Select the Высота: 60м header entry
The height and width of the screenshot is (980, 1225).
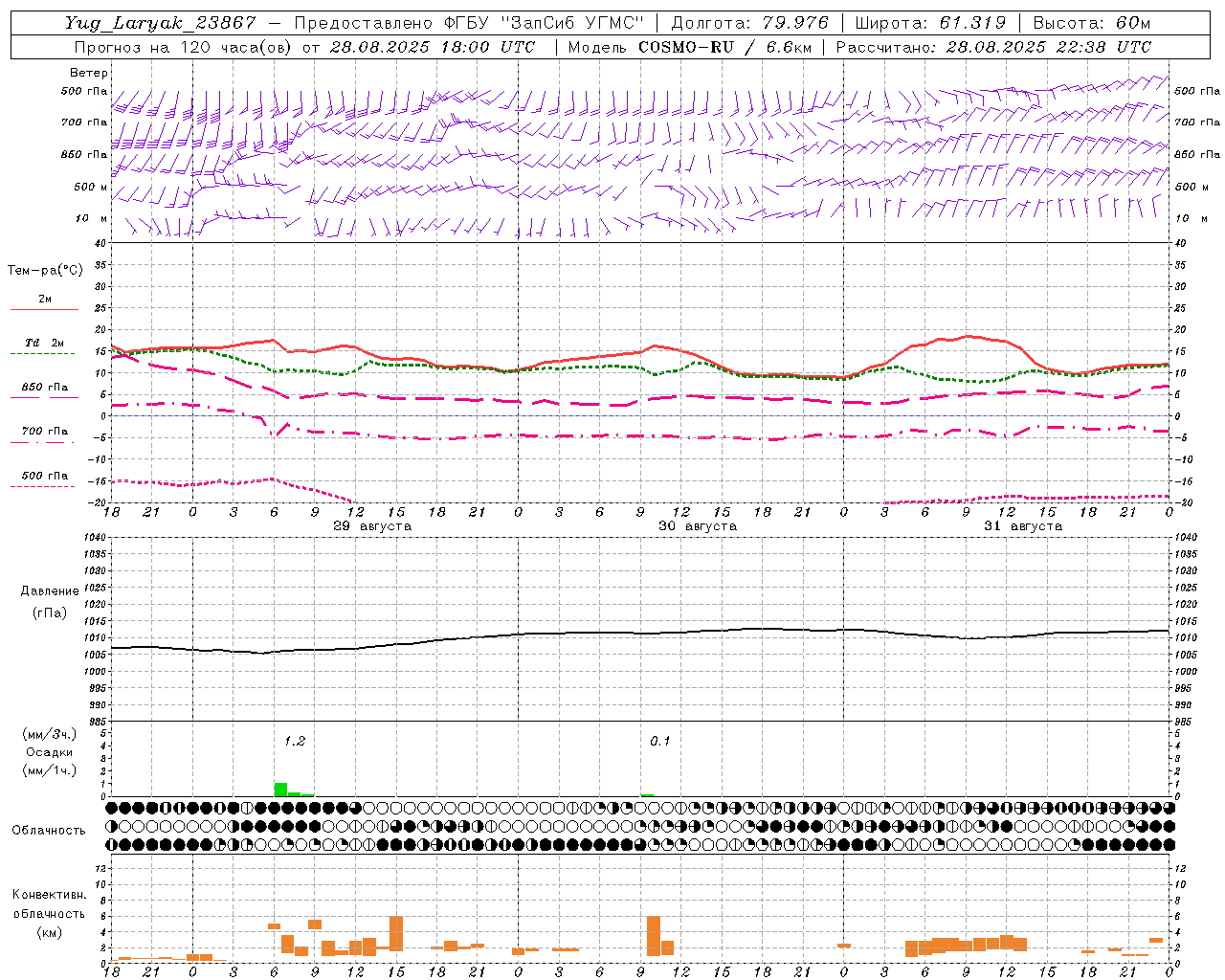tap(1092, 24)
